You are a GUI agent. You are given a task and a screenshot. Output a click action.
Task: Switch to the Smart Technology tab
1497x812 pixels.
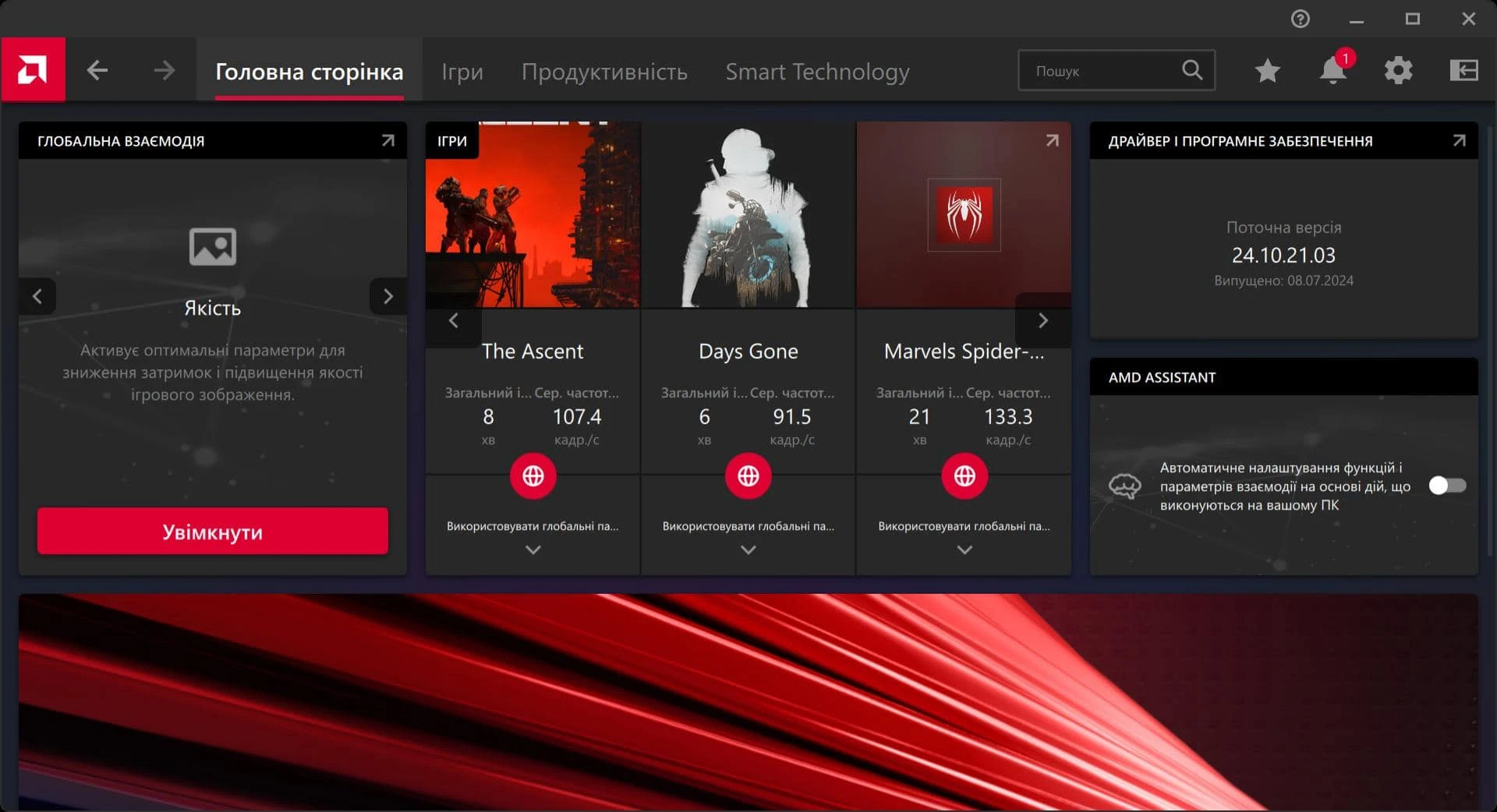point(817,72)
